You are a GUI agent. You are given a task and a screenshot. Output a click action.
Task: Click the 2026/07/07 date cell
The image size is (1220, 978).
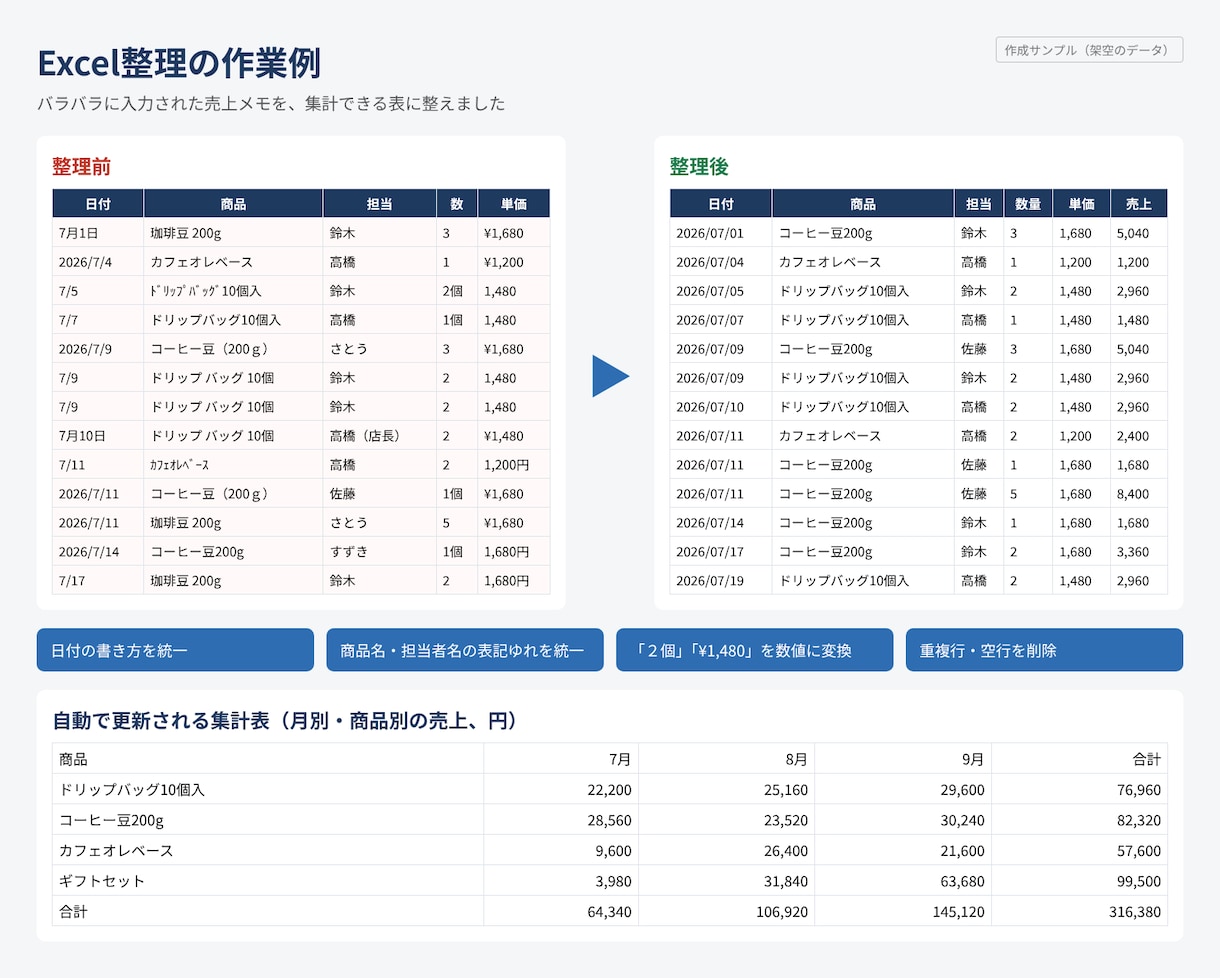pyautogui.click(x=721, y=320)
